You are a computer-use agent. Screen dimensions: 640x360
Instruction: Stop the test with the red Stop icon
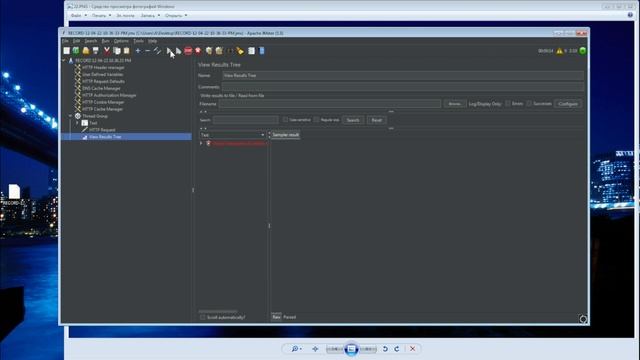(188, 51)
